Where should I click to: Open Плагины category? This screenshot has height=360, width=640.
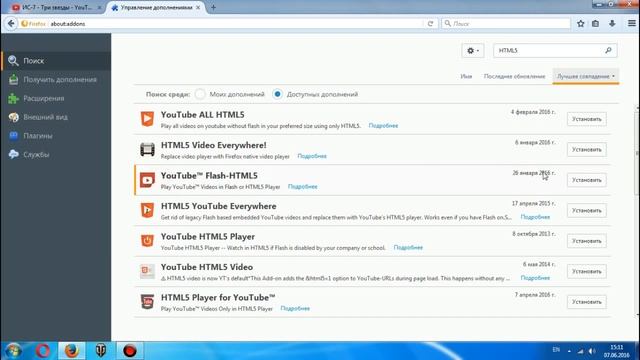pos(56,136)
